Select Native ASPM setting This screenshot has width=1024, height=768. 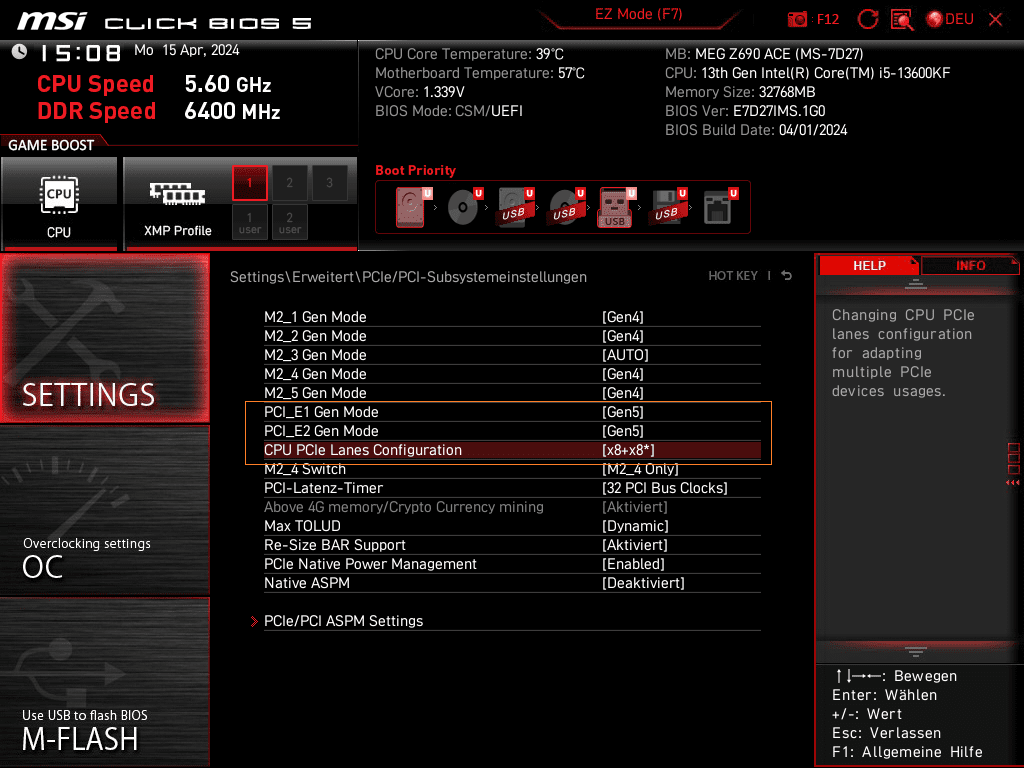[512, 583]
